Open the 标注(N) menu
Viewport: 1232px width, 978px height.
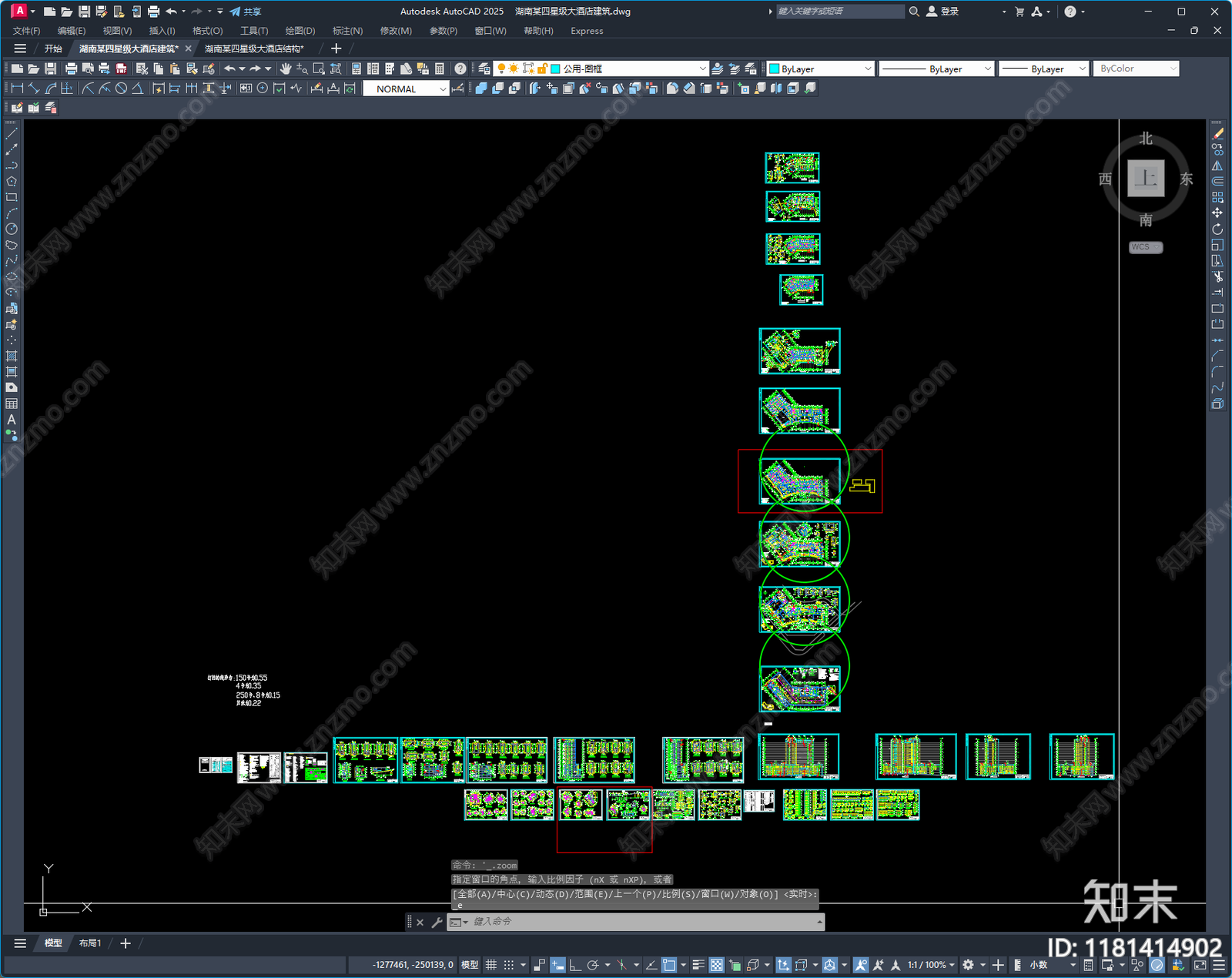click(x=347, y=31)
